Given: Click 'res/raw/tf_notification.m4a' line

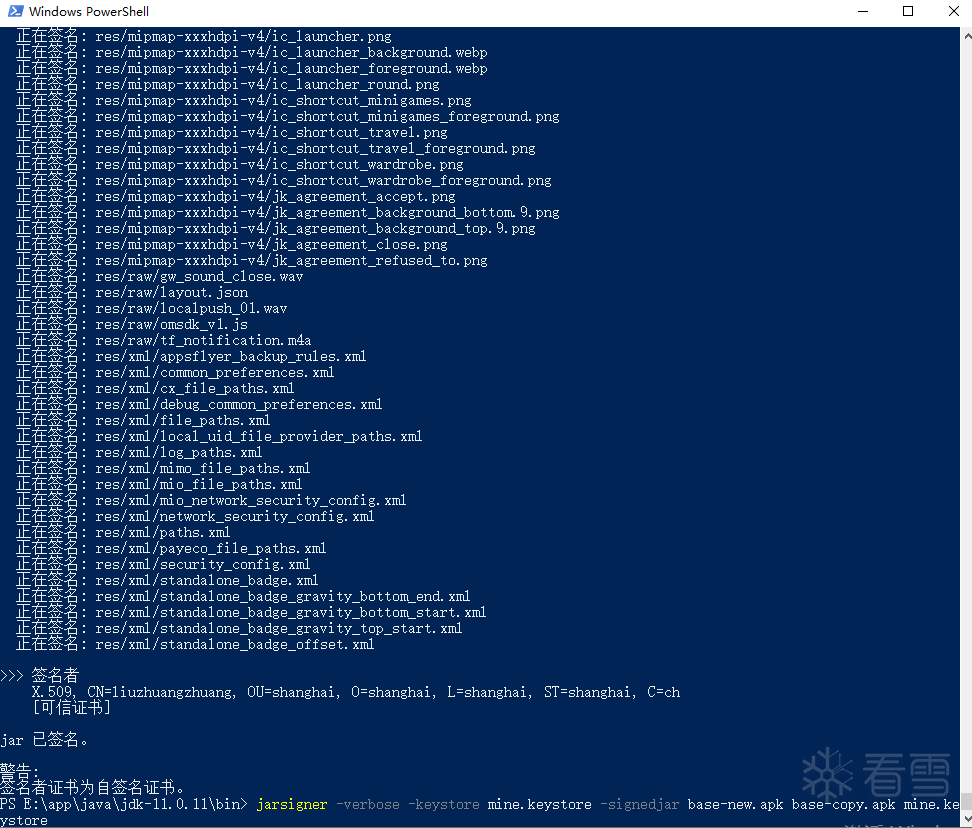Looking at the screenshot, I should pyautogui.click(x=164, y=340).
